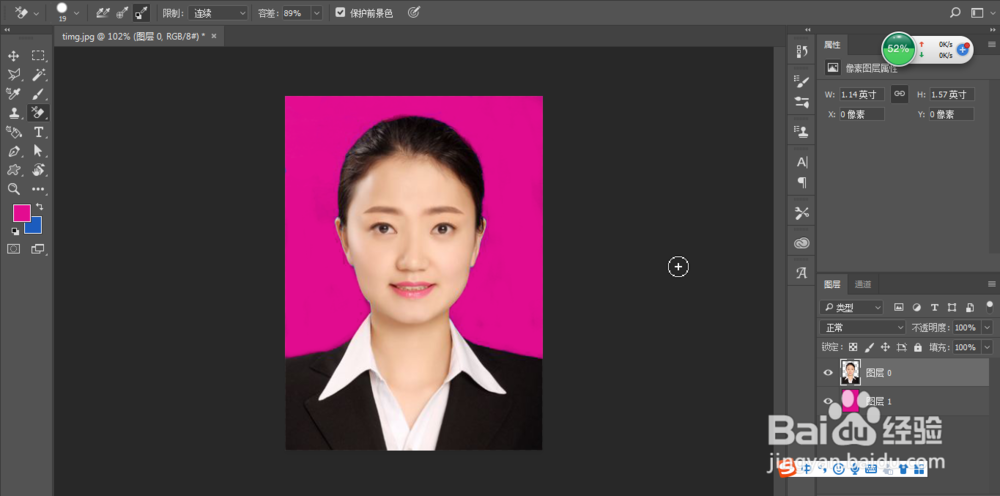The width and height of the screenshot is (1000, 496).
Task: Open the Clone Source panel icon
Action: 802,131
